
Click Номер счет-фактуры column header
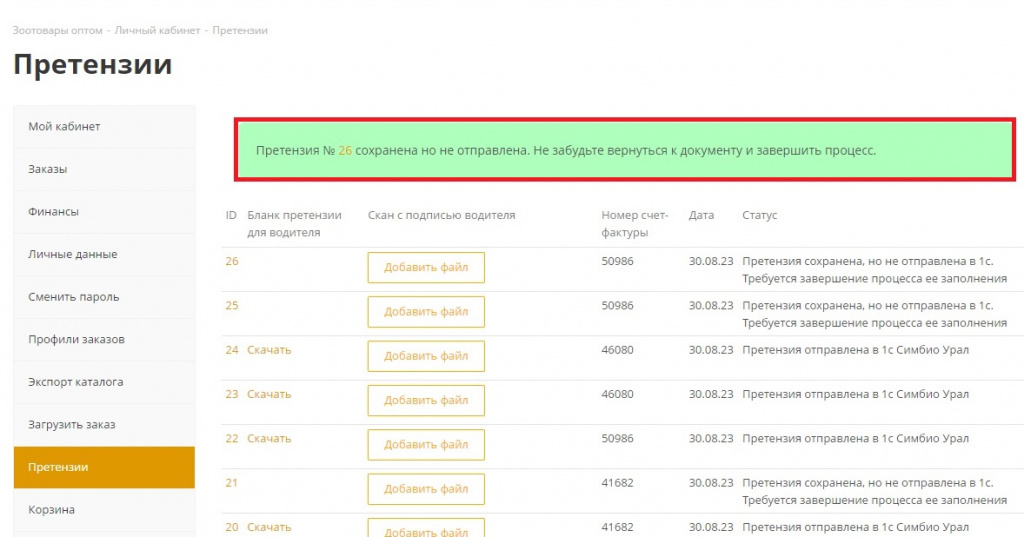coord(635,223)
